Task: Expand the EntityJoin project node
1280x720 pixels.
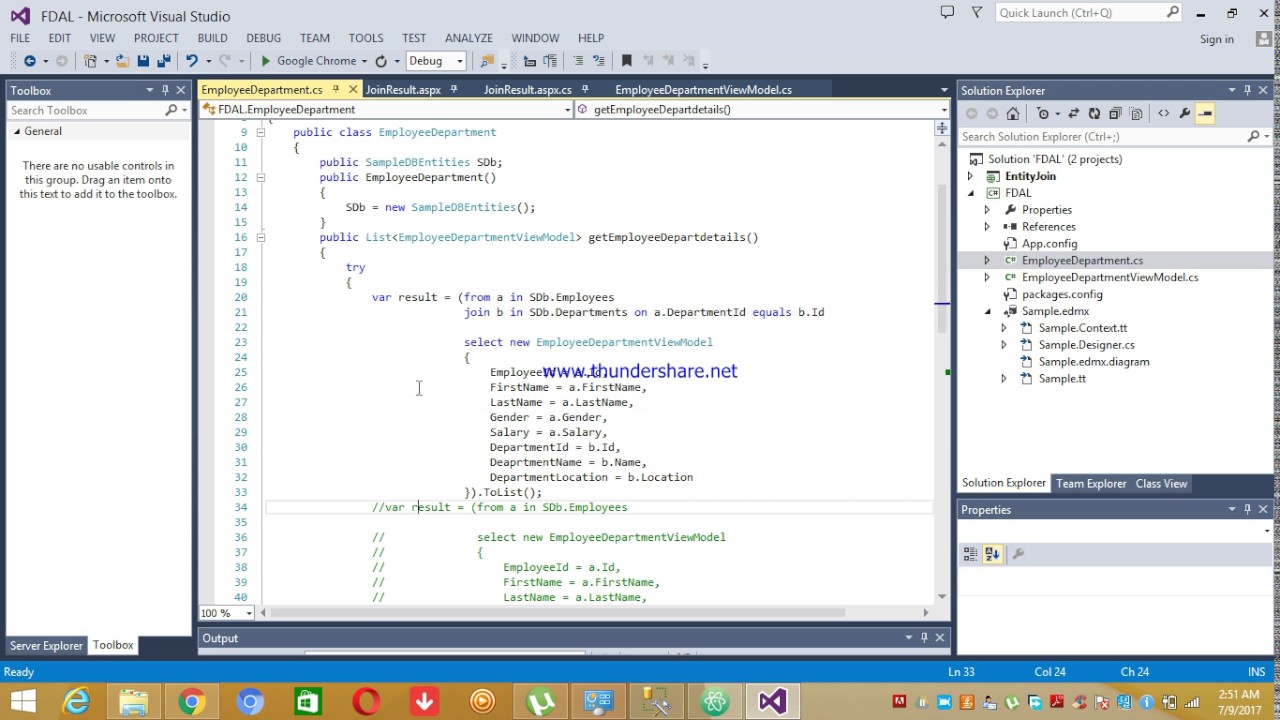Action: click(970, 176)
